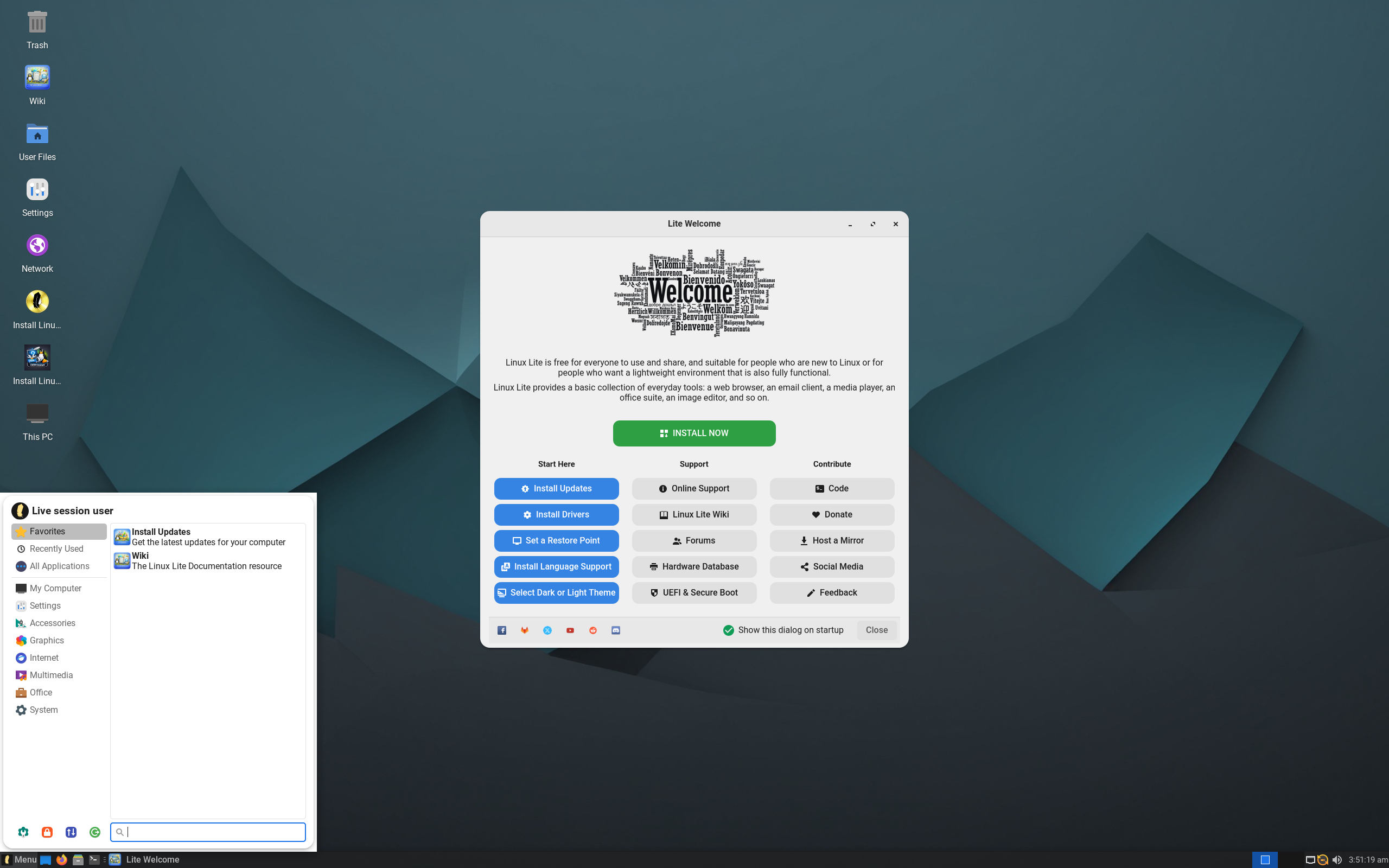
Task: Open the Accessories category
Action: pos(59,623)
